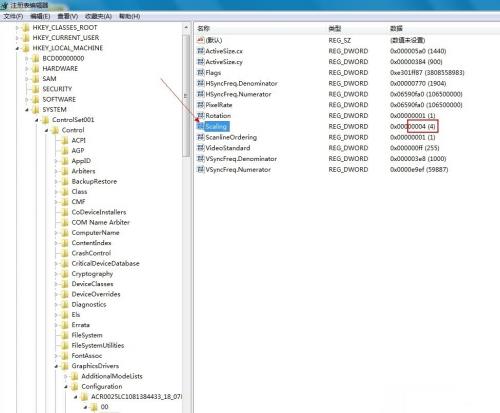This screenshot has height=413, width=500.
Task: Click the SOFTWARE folder icon
Action: click(x=36, y=99)
